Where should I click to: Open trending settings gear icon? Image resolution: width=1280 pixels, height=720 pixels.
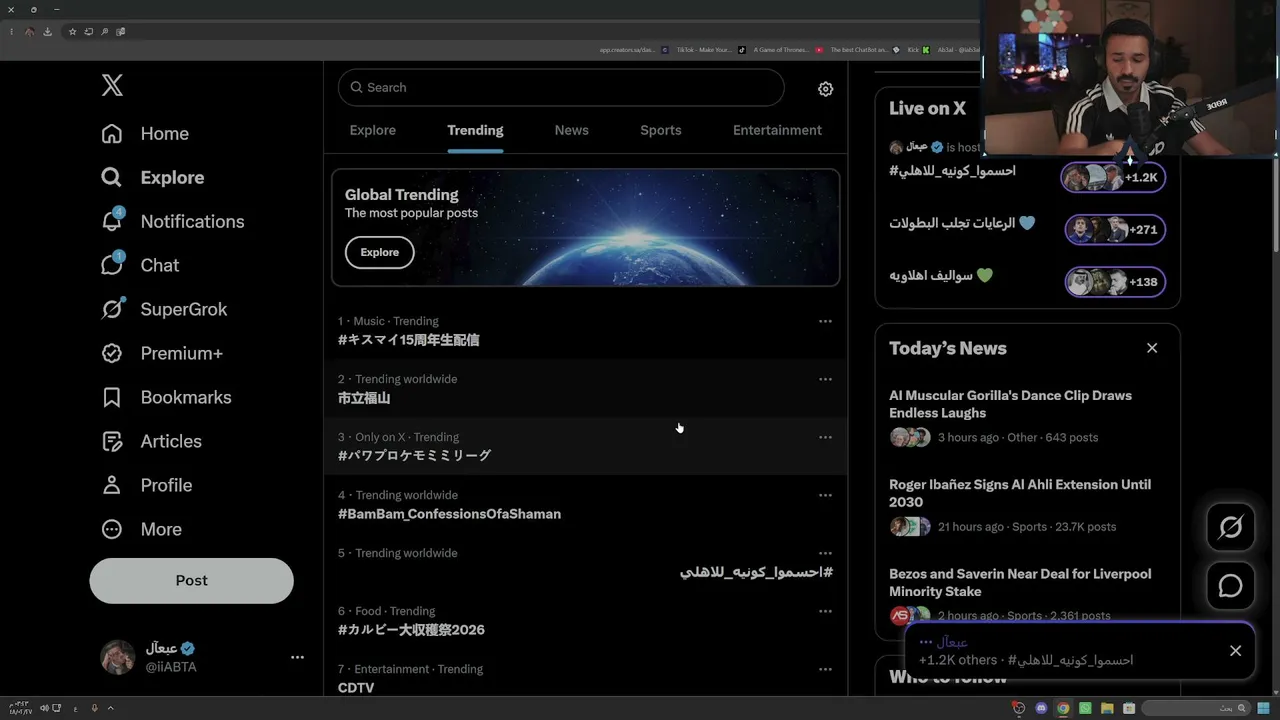coord(825,89)
